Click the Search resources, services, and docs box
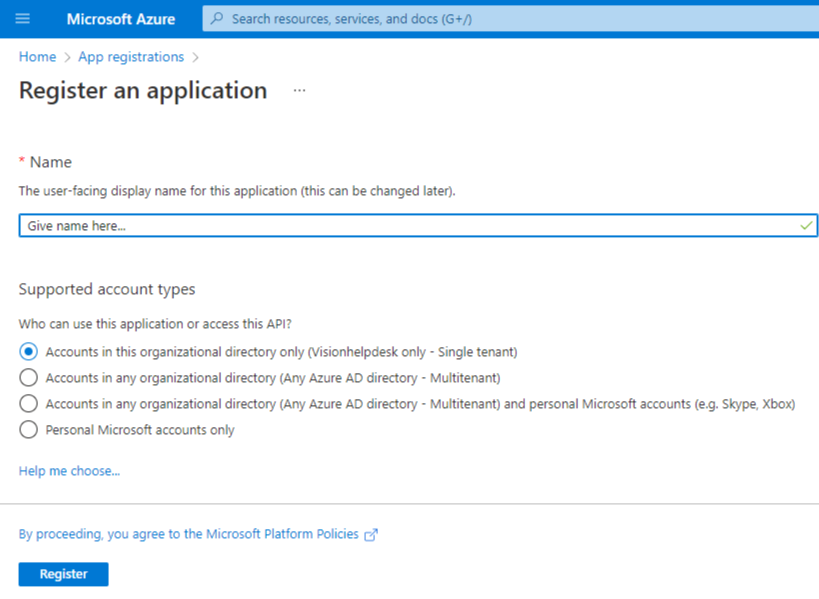This screenshot has height=599, width=819. [x=510, y=19]
